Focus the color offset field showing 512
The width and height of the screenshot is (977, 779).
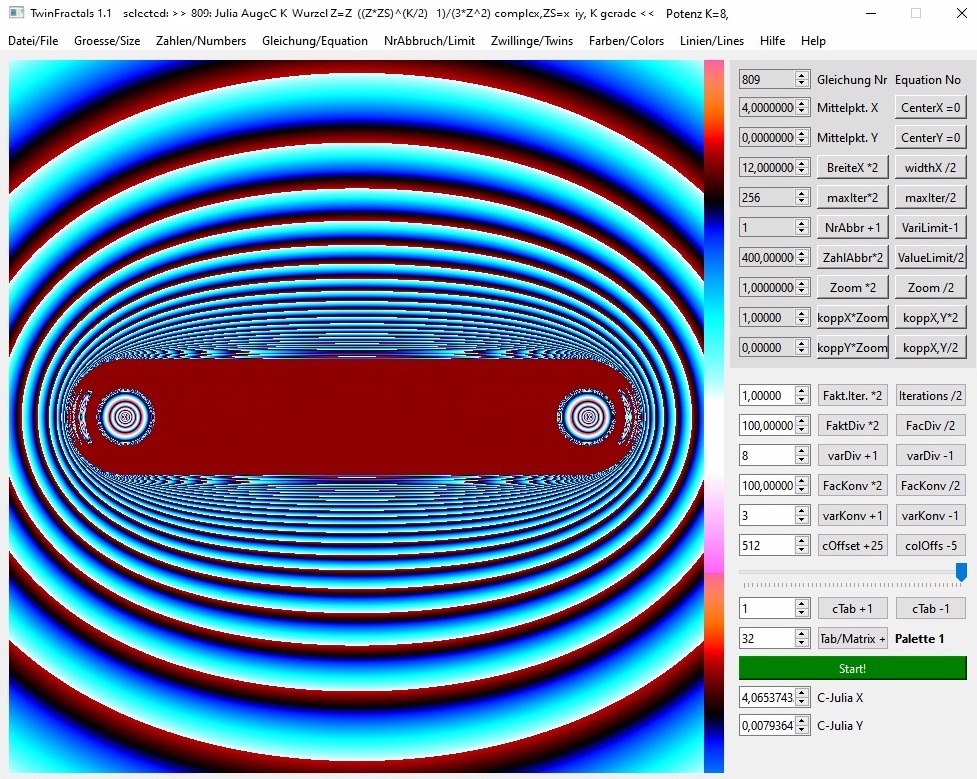click(x=774, y=545)
